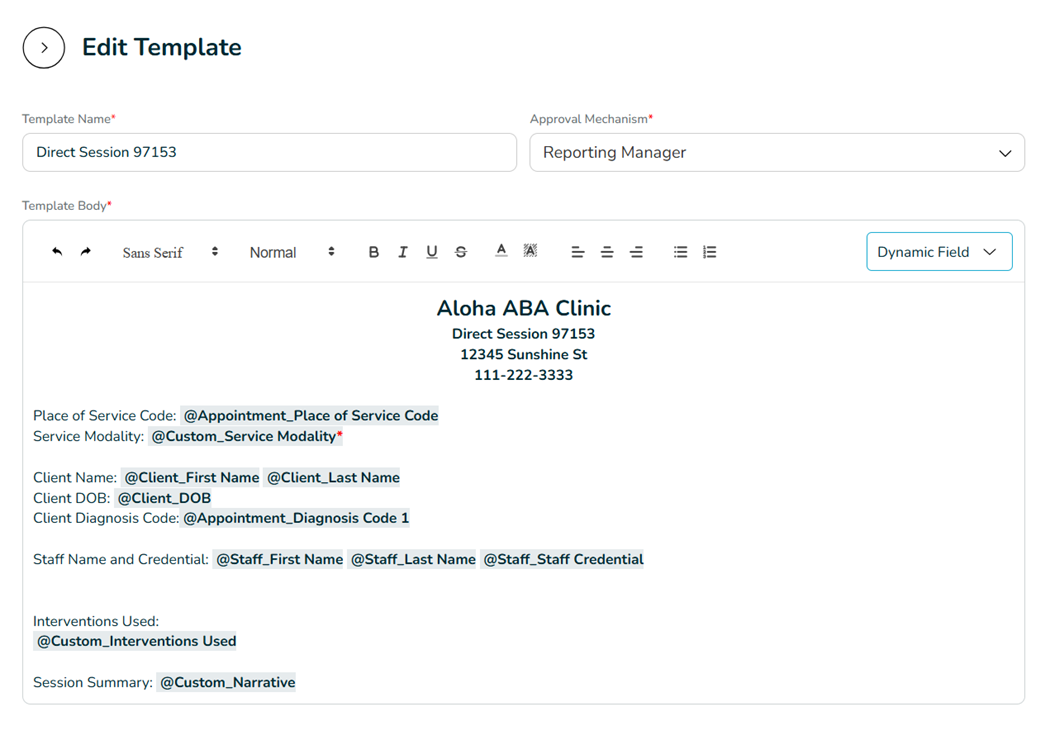The height and width of the screenshot is (740, 1050).
Task: Insert a bulleted list
Action: pyautogui.click(x=681, y=252)
